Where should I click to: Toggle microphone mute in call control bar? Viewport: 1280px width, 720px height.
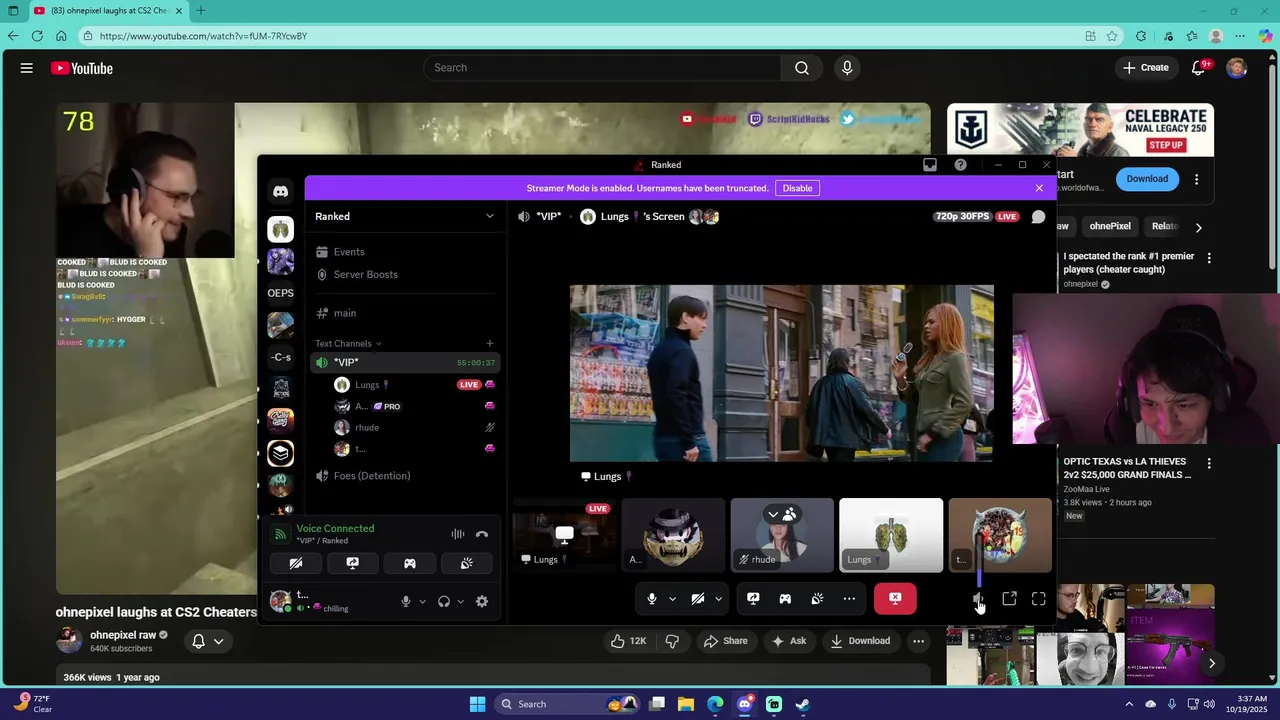(x=652, y=599)
